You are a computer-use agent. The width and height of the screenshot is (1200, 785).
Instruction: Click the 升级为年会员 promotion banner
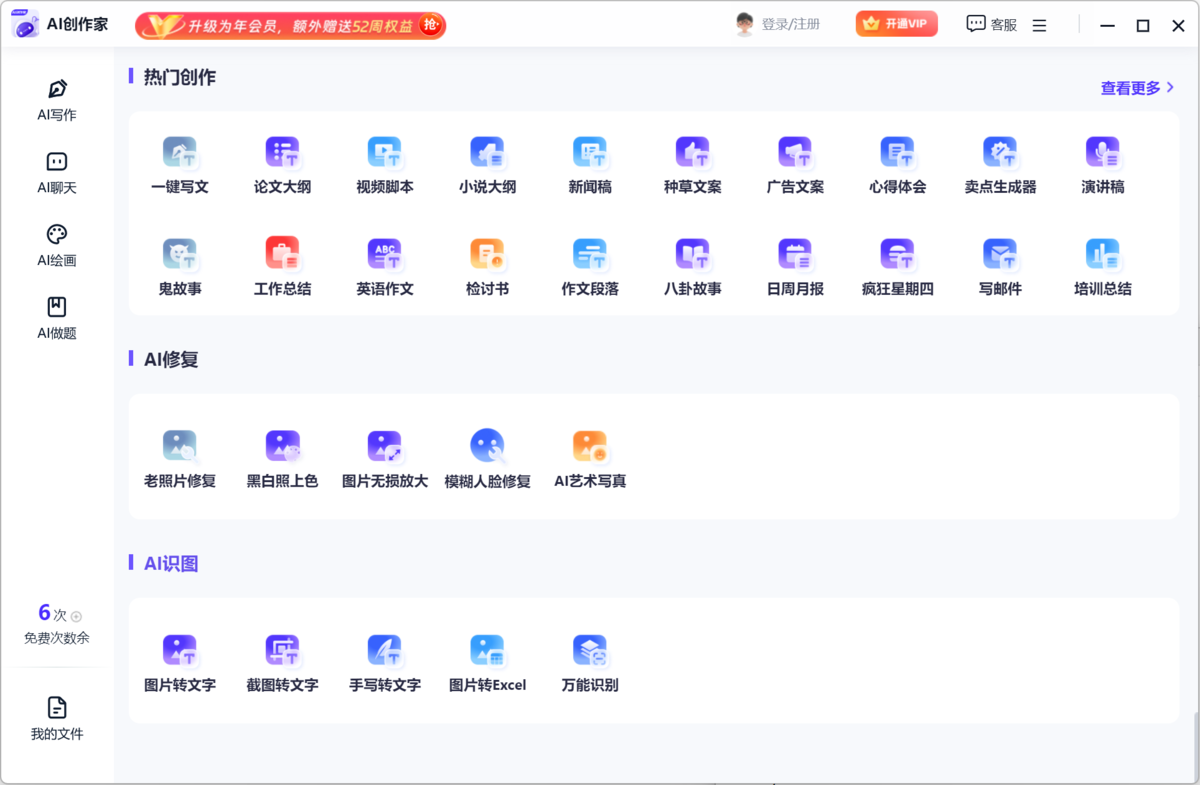[290, 25]
